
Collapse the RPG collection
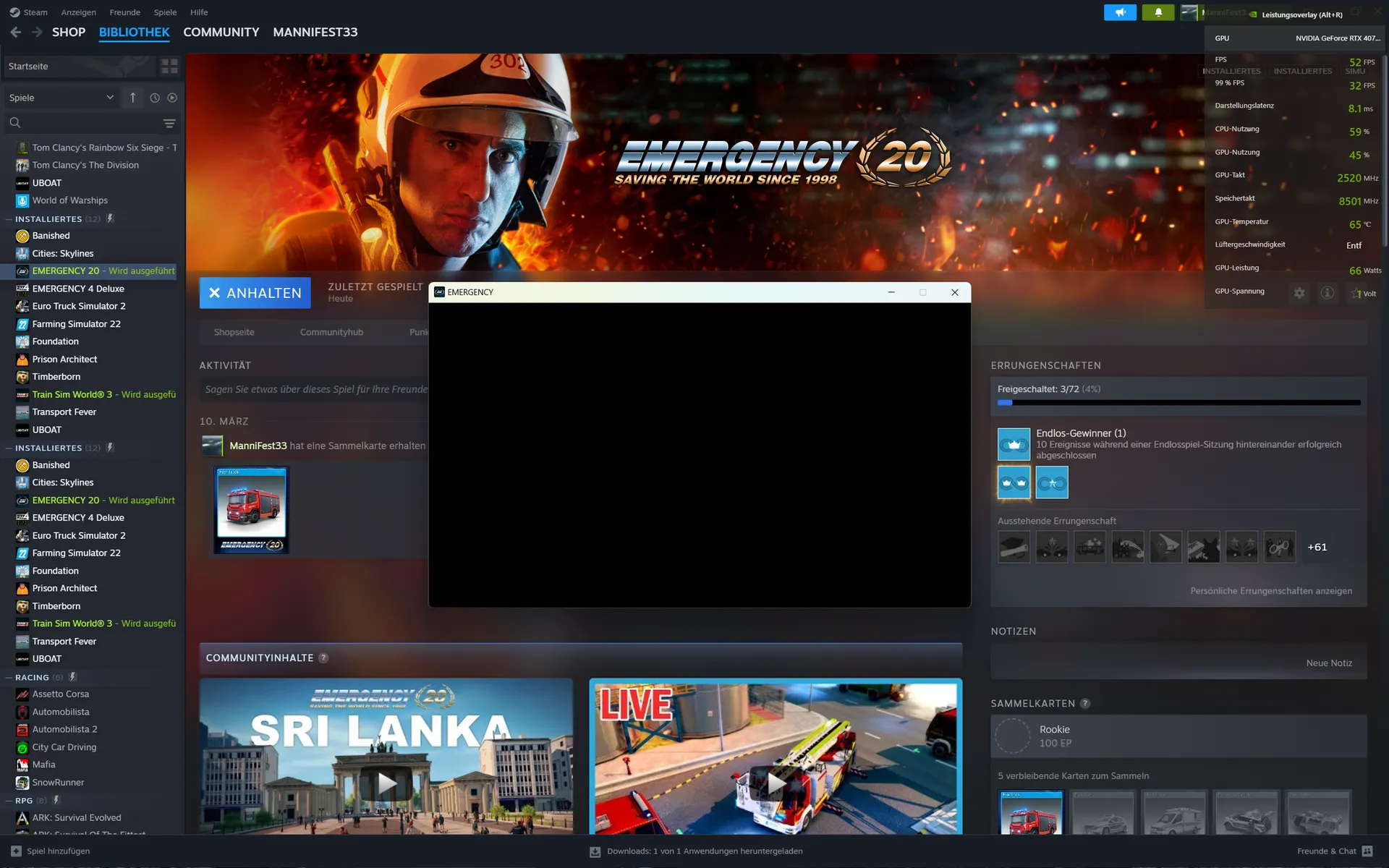[9, 801]
